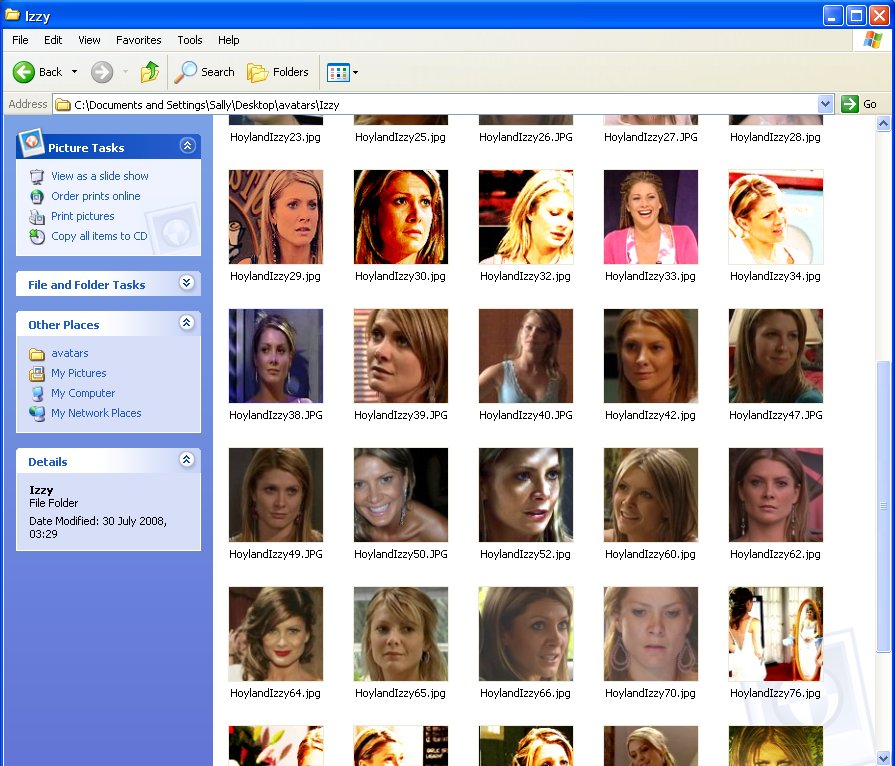The image size is (895, 766).
Task: Select the HoylandIzzy40.JPG thumbnail
Action: click(x=526, y=356)
